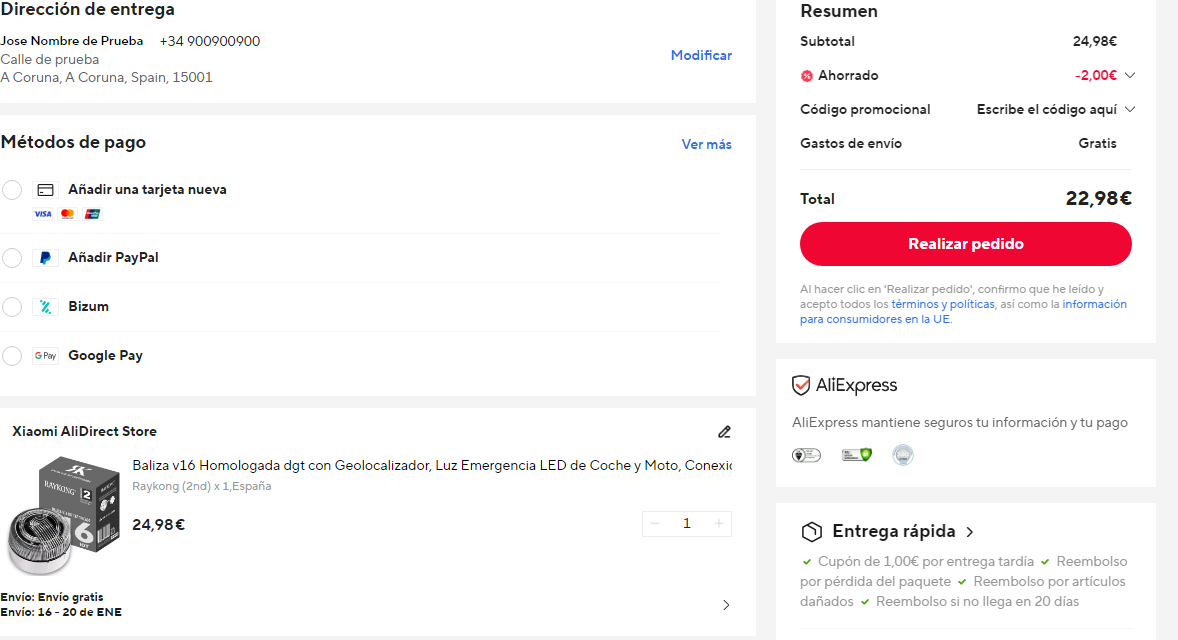Open the 'términos y políticas' link
Screen dimensions: 1178x640
(x=943, y=304)
